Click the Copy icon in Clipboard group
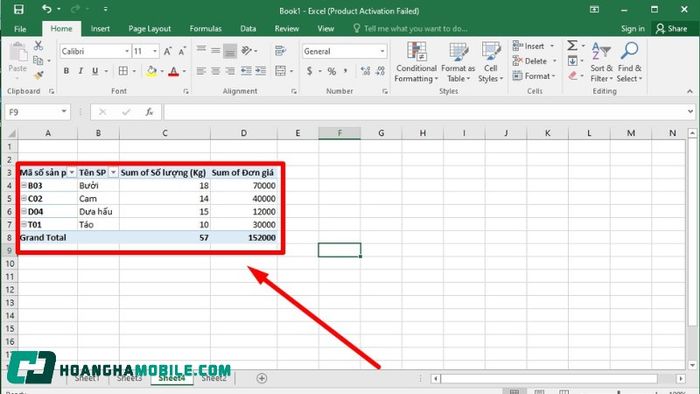The width and height of the screenshot is (700, 394). (x=38, y=60)
